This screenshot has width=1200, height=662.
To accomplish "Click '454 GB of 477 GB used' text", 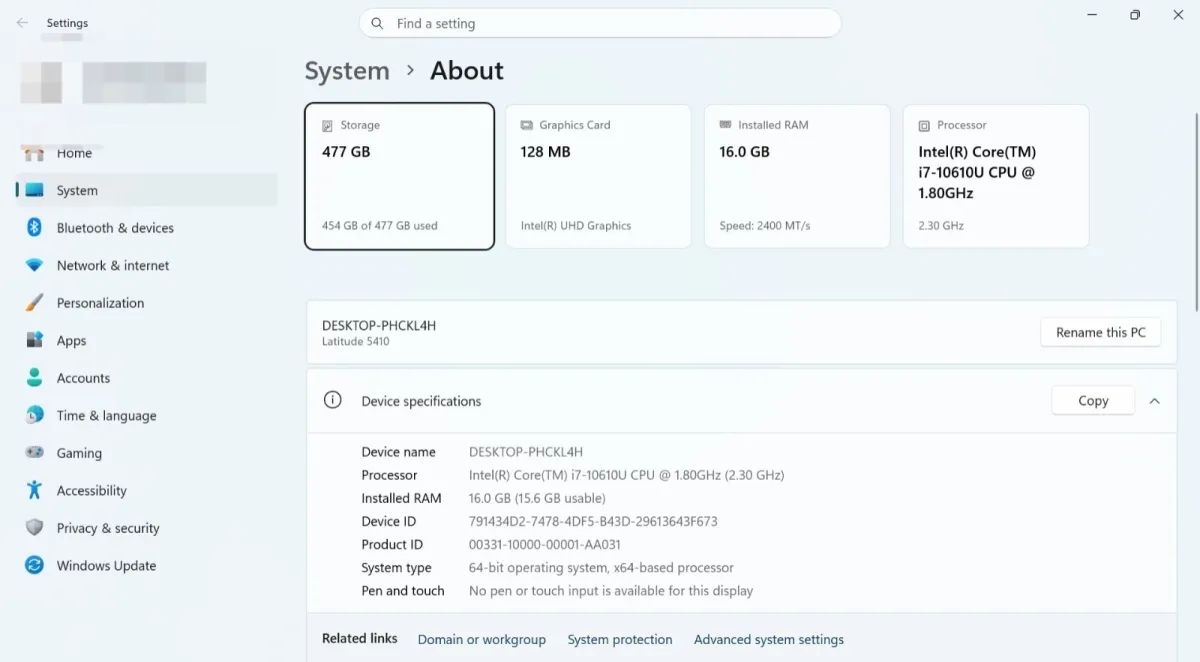I will (x=380, y=226).
